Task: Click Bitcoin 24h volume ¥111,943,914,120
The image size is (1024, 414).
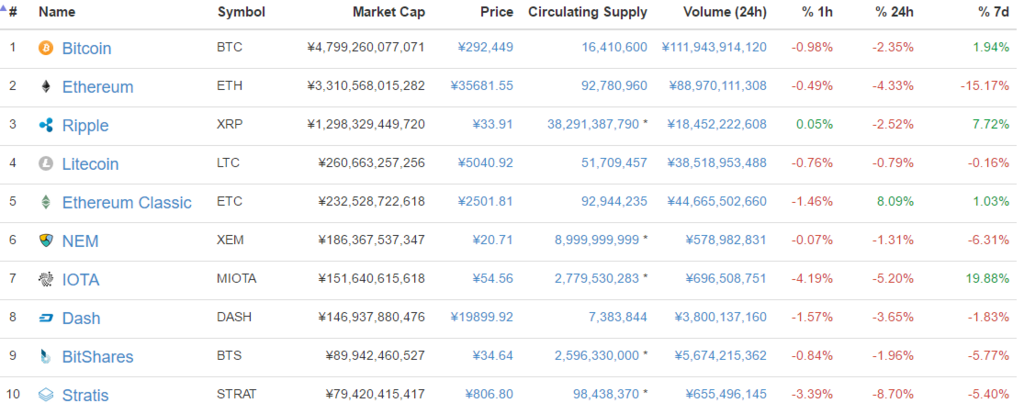Action: tap(714, 47)
